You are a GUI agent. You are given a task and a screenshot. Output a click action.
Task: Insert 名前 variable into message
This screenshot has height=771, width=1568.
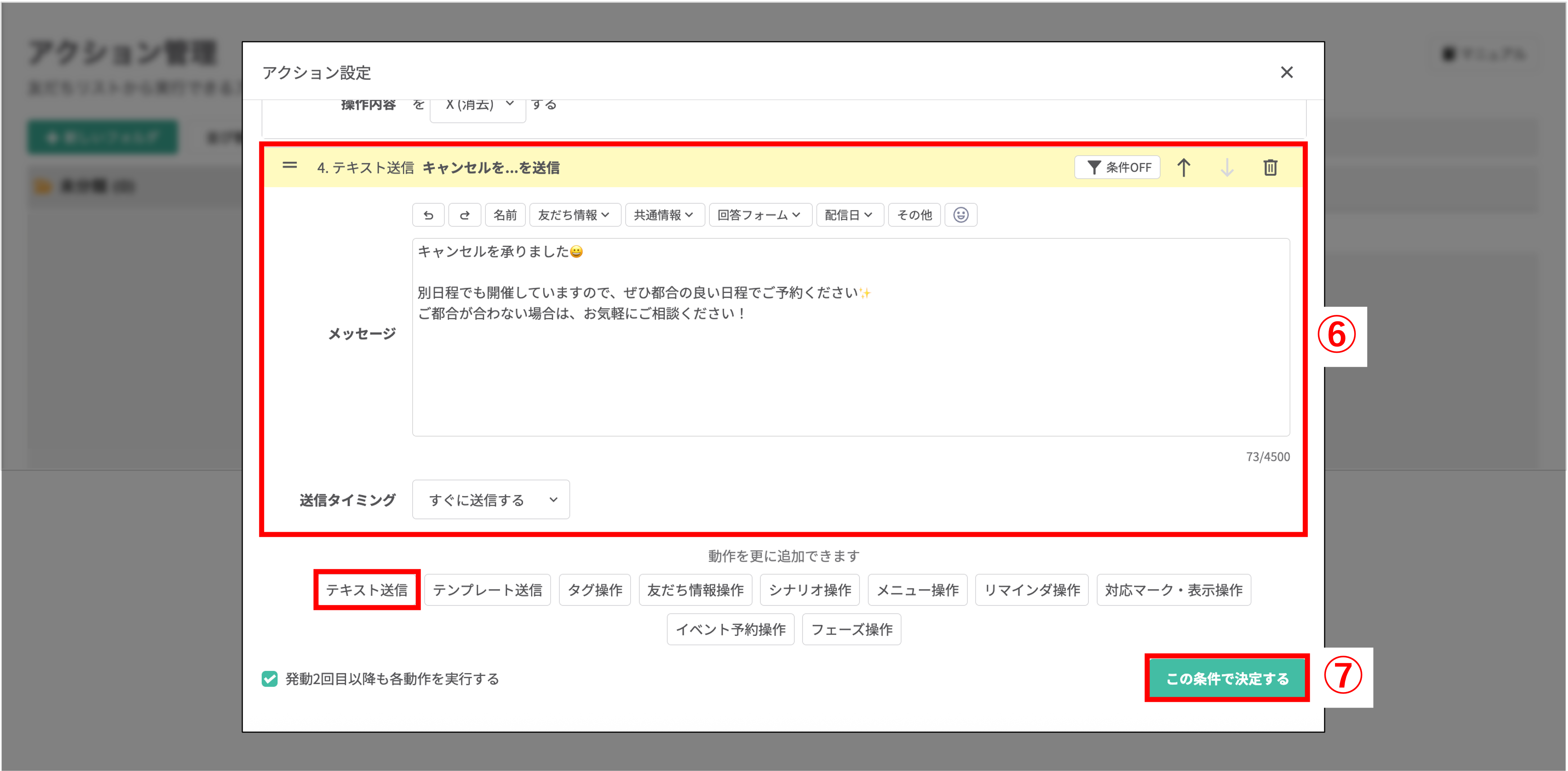[x=505, y=215]
